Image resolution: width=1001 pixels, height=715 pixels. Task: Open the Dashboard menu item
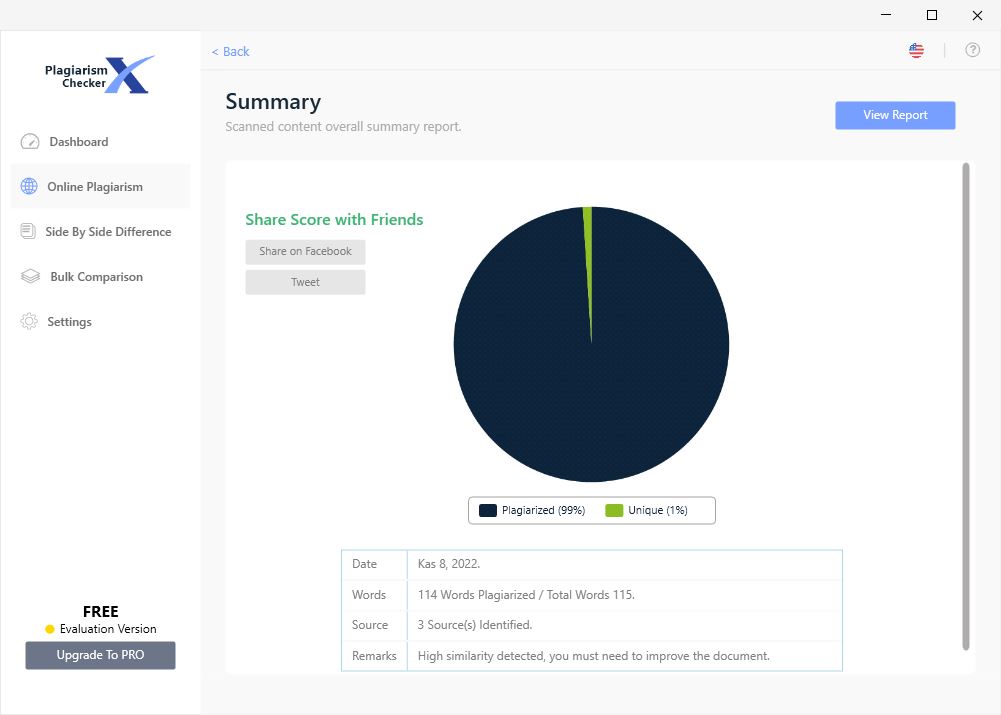(100, 142)
